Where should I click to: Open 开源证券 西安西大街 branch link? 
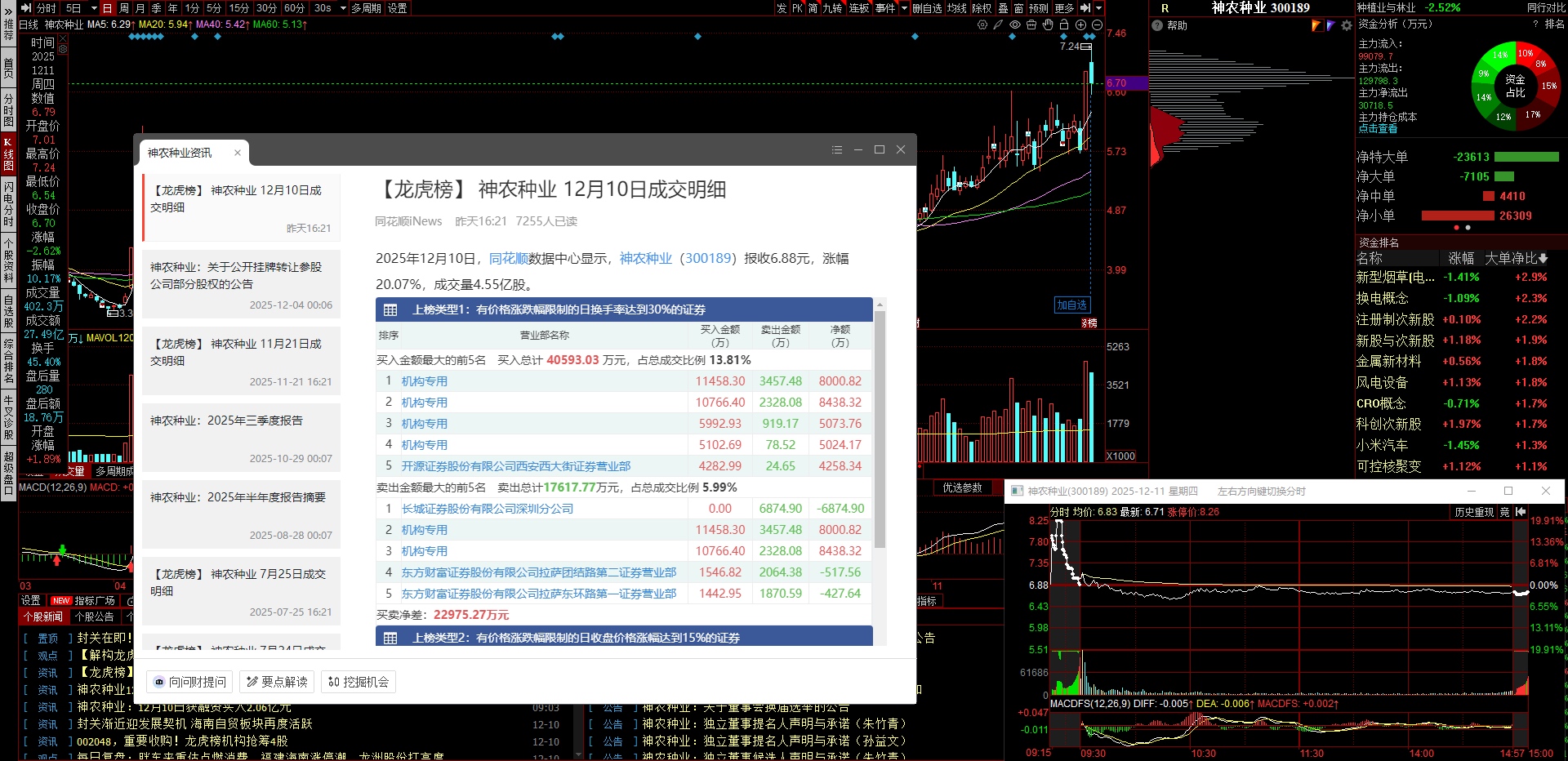click(x=516, y=466)
